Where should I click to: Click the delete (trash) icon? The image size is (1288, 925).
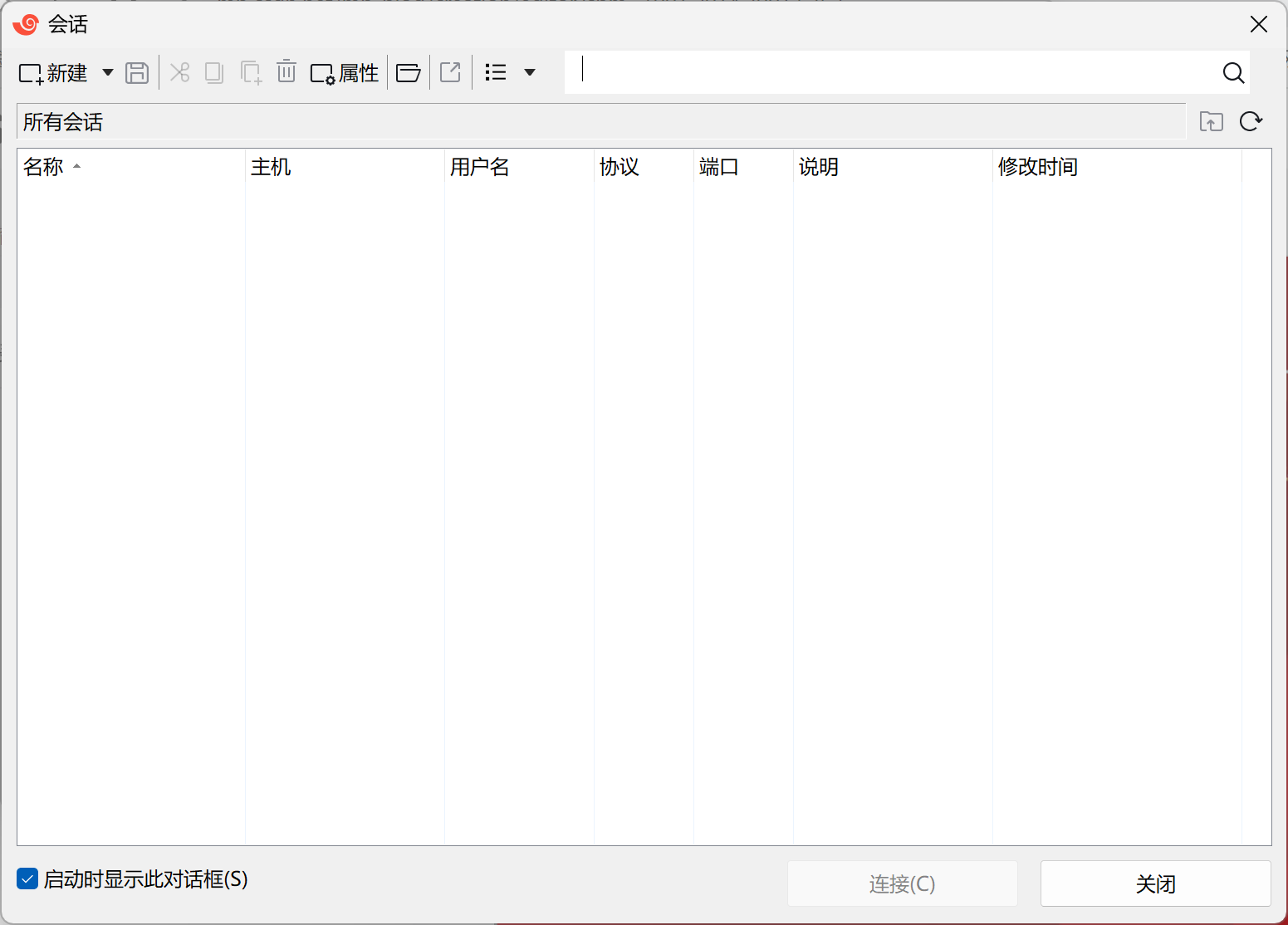[x=286, y=72]
